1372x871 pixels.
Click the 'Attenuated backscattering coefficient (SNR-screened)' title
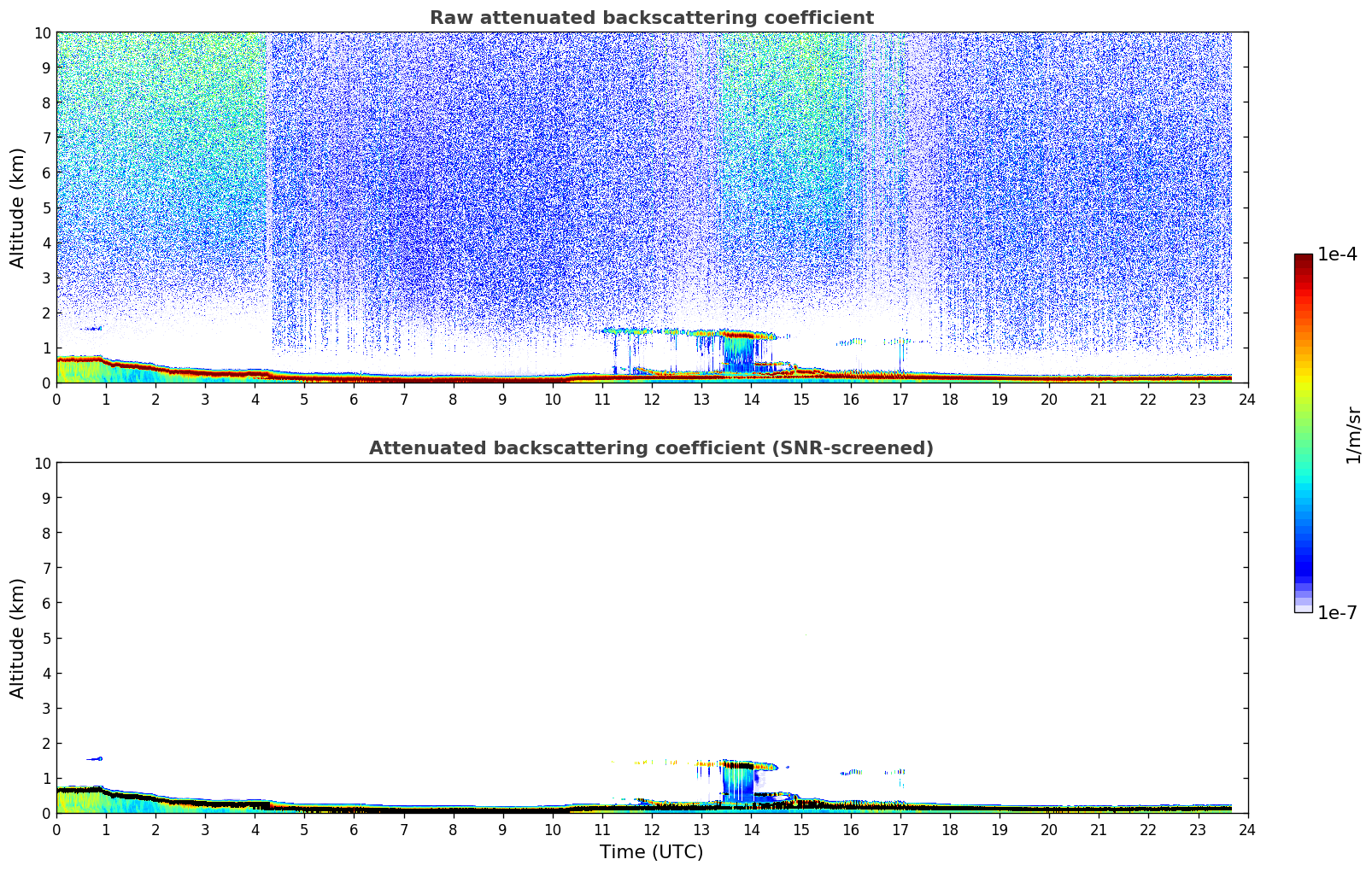point(651,448)
